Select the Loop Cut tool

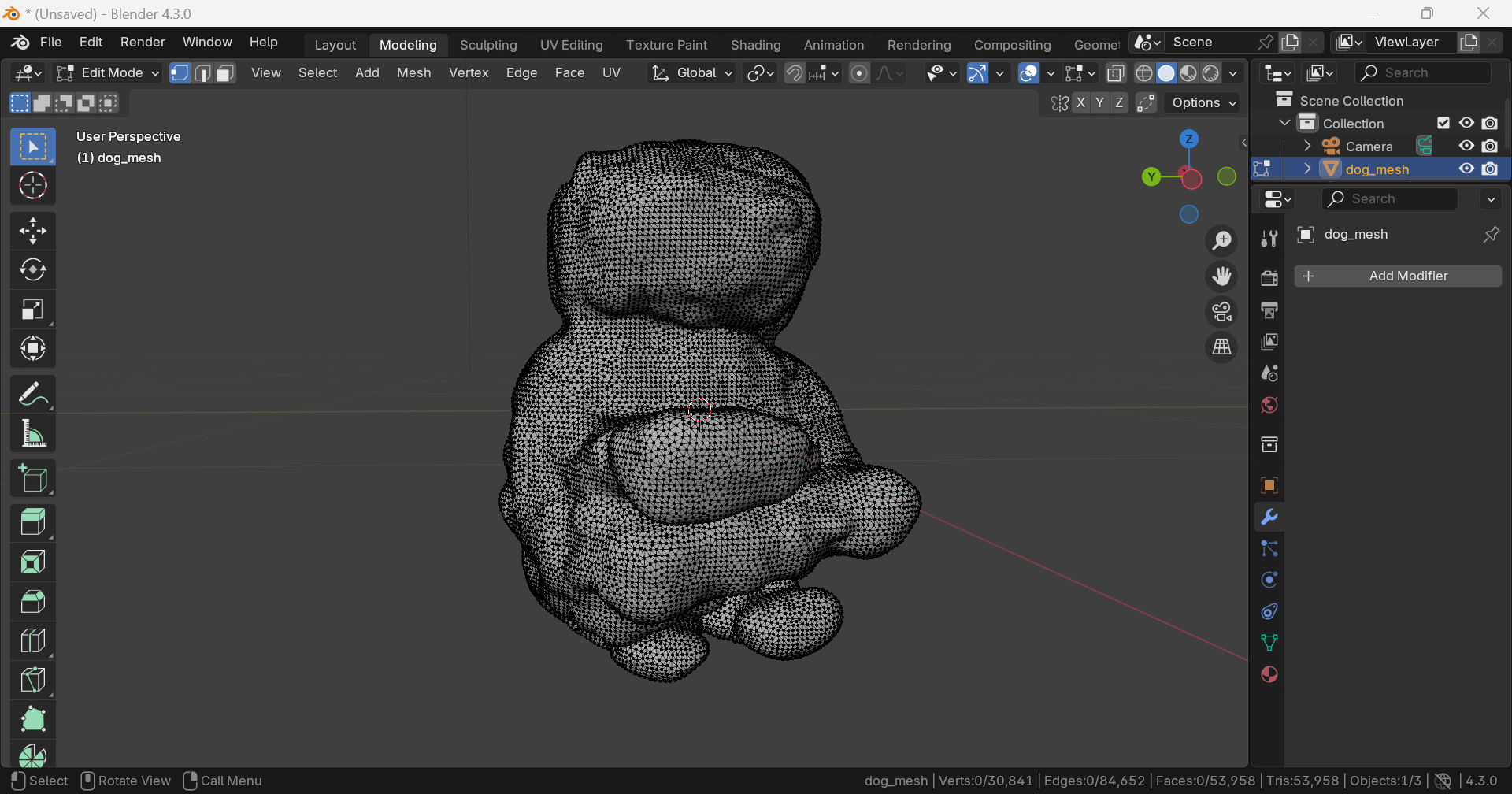click(x=32, y=640)
